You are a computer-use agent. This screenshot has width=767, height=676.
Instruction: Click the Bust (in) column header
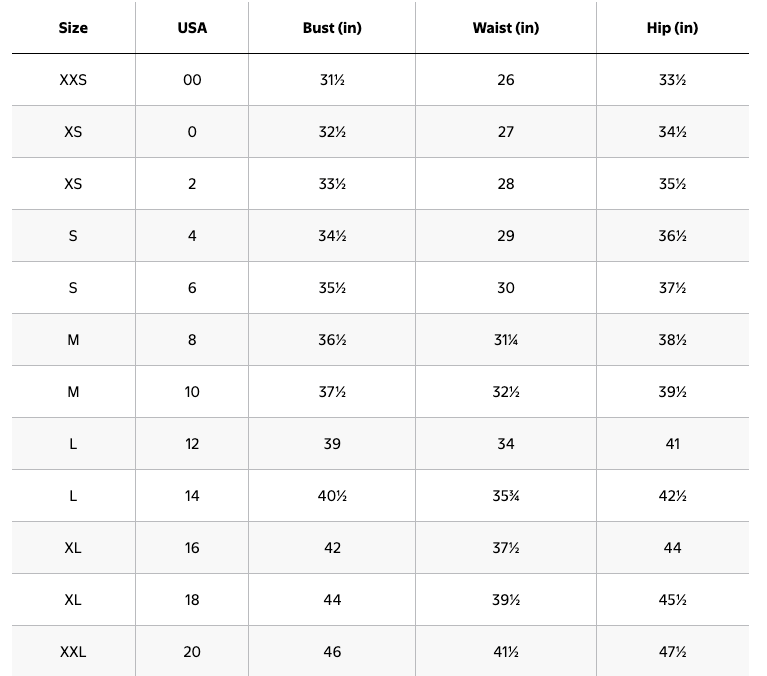(x=332, y=28)
